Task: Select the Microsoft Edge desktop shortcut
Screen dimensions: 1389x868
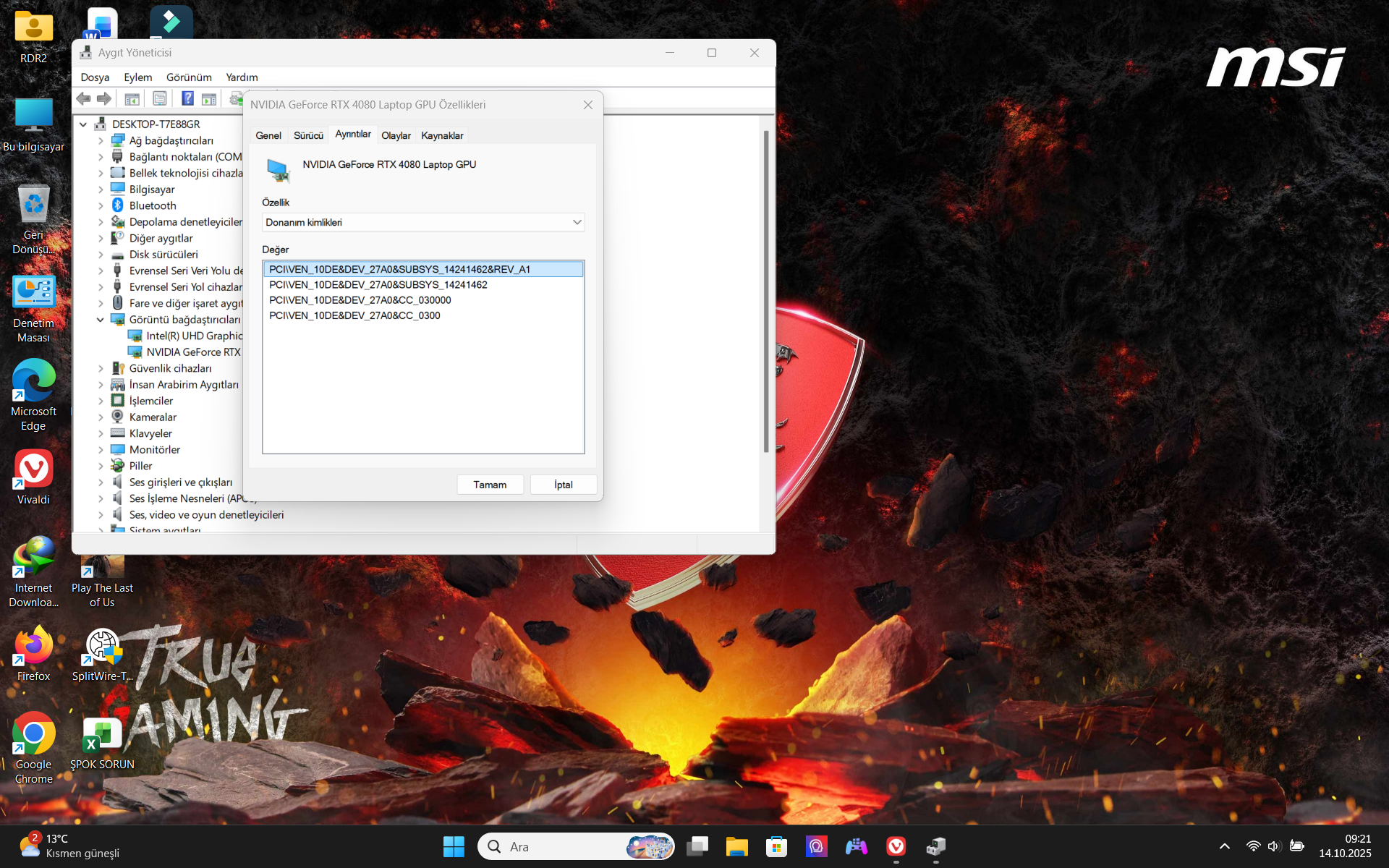Action: click(x=33, y=396)
